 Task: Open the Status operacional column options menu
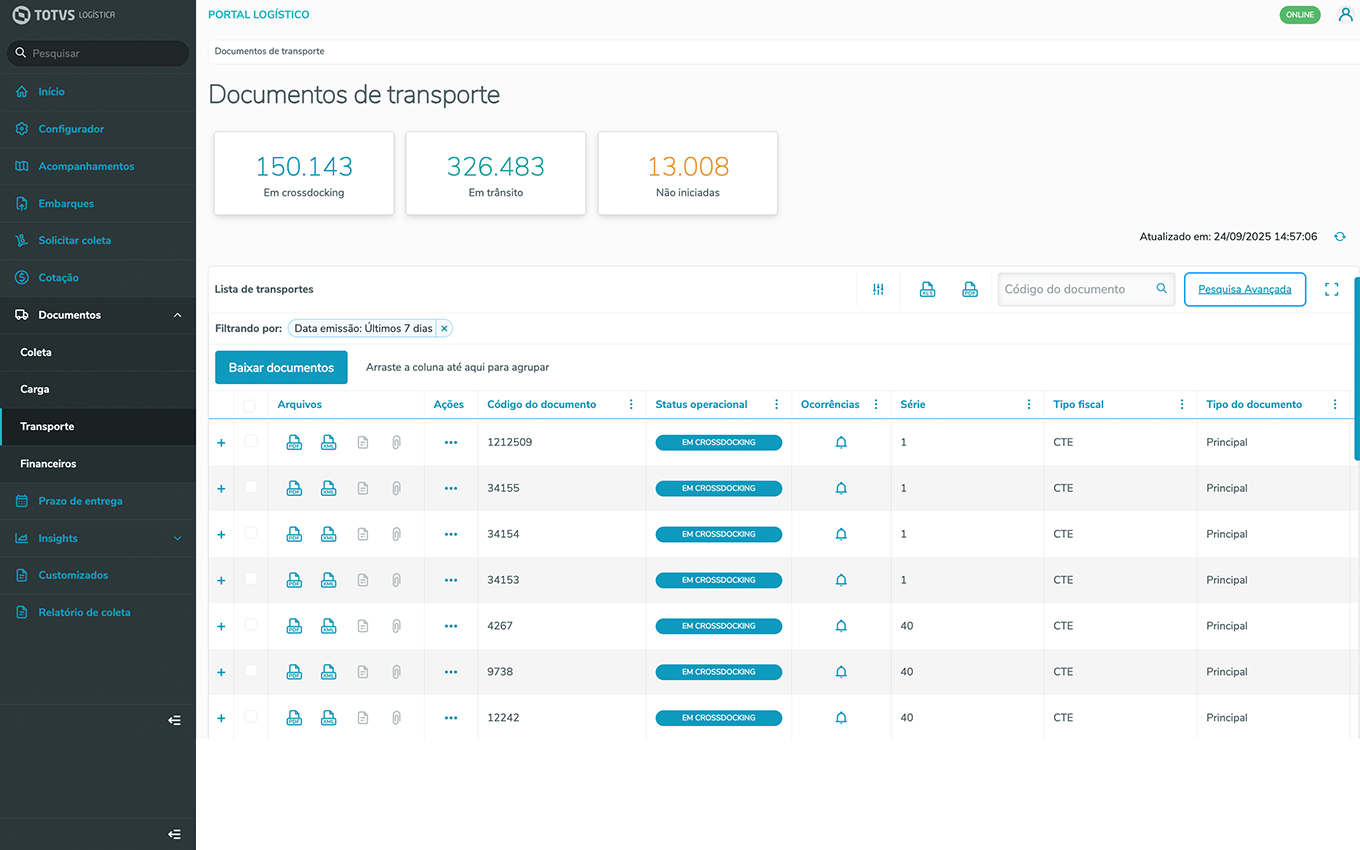(777, 405)
